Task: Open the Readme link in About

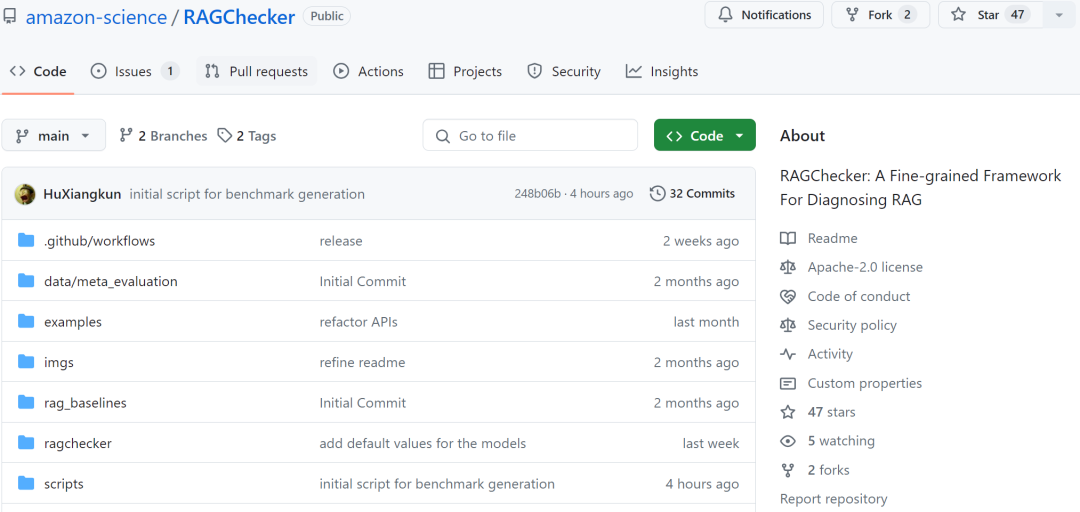Action: (832, 238)
